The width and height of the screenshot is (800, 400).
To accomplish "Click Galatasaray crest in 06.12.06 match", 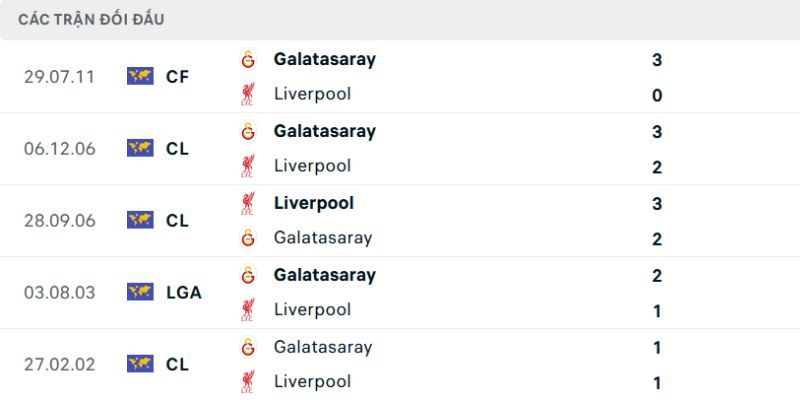I will [x=247, y=131].
